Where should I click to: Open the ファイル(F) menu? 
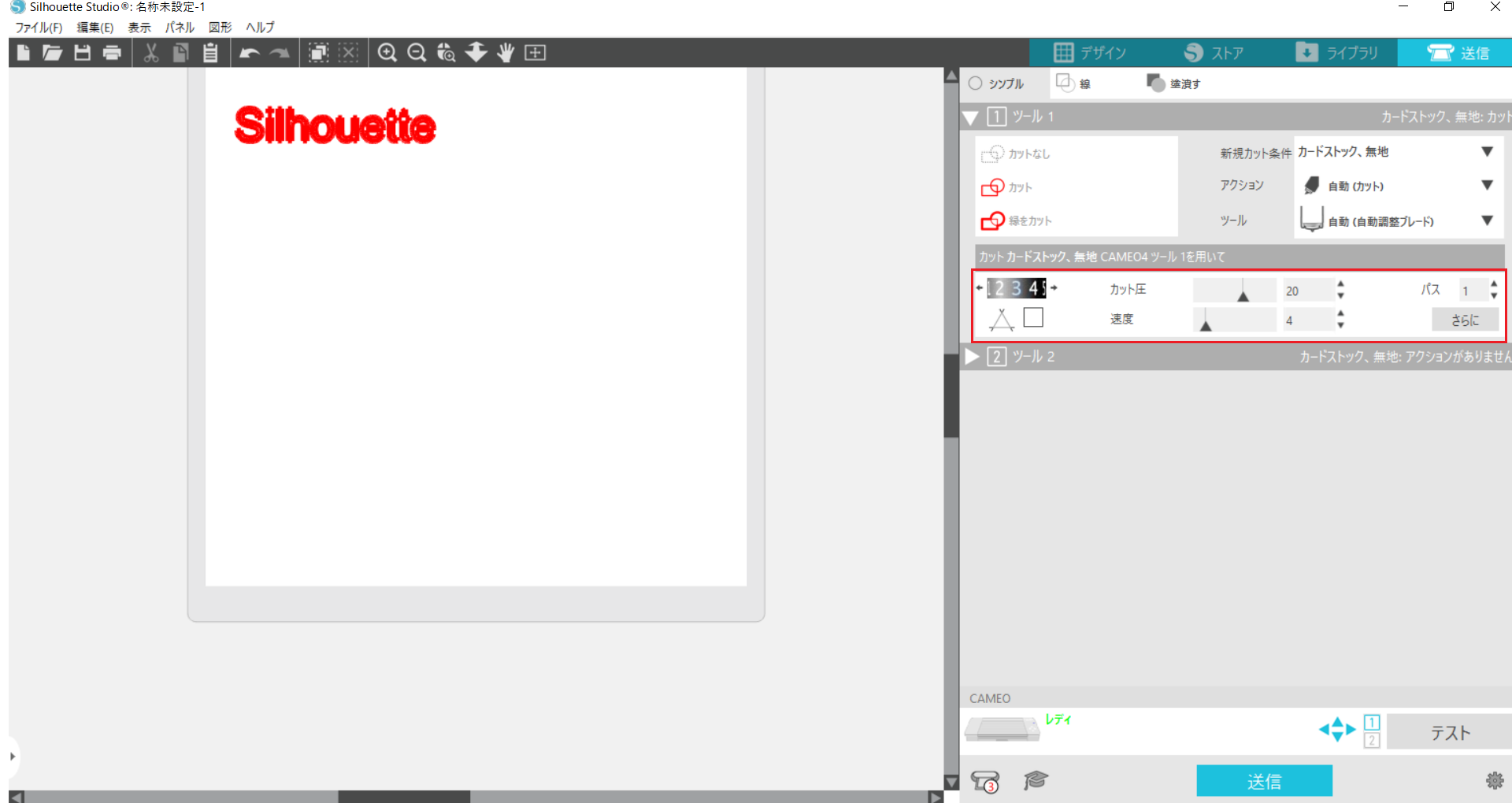[x=39, y=28]
